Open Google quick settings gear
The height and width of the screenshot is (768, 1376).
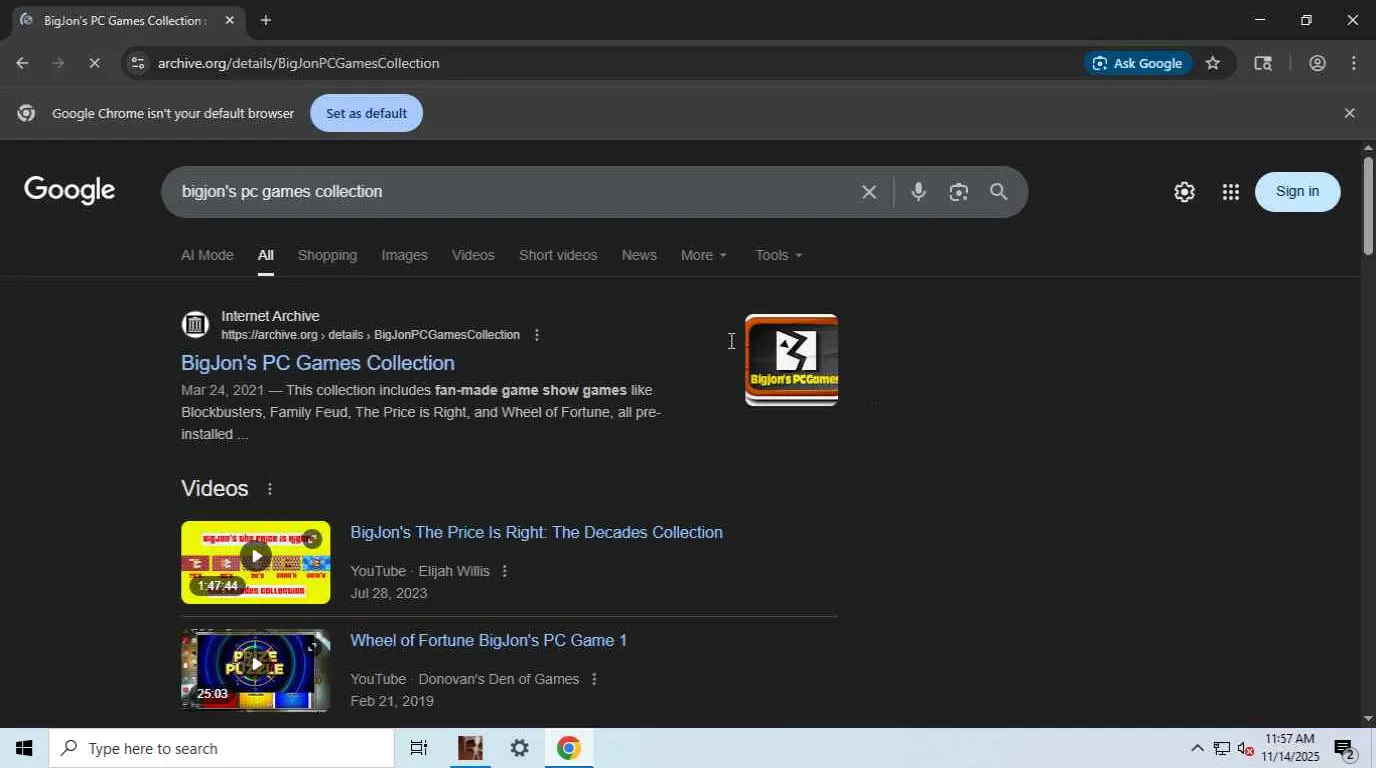(x=1184, y=192)
